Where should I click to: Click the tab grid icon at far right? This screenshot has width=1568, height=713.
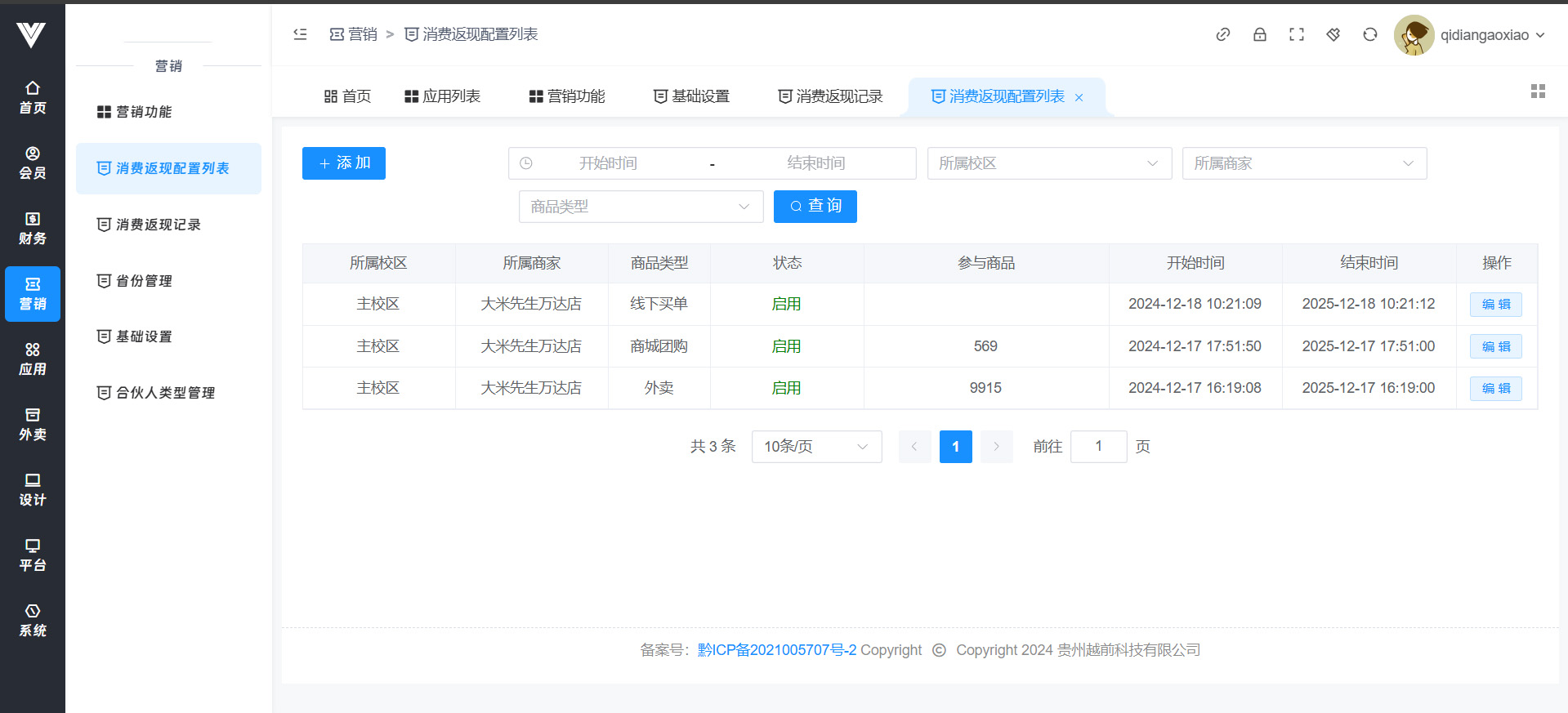pos(1537,91)
